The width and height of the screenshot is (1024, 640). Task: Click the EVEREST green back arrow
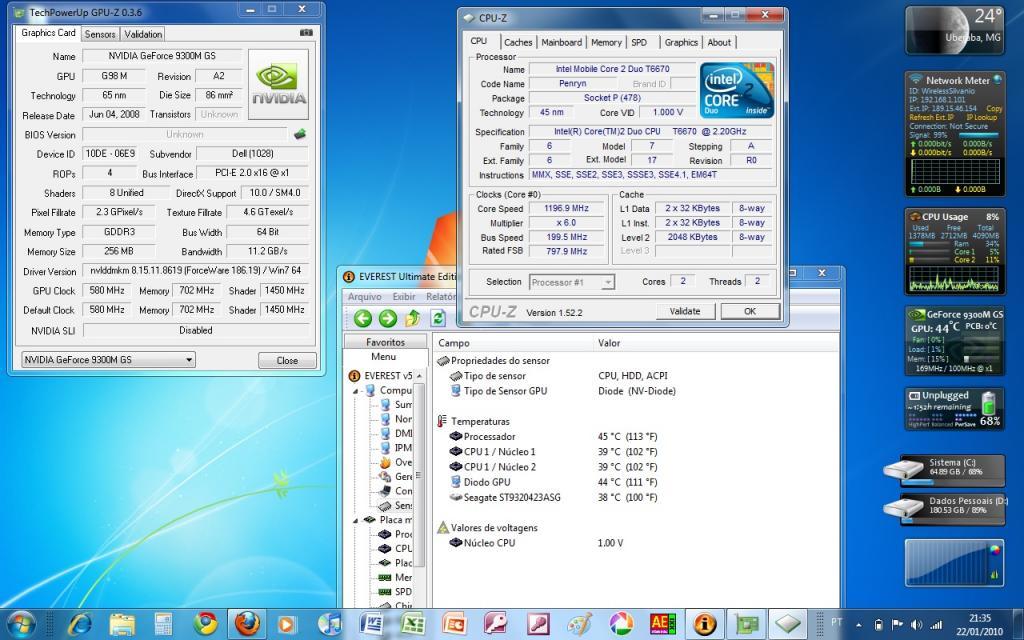pyautogui.click(x=362, y=318)
